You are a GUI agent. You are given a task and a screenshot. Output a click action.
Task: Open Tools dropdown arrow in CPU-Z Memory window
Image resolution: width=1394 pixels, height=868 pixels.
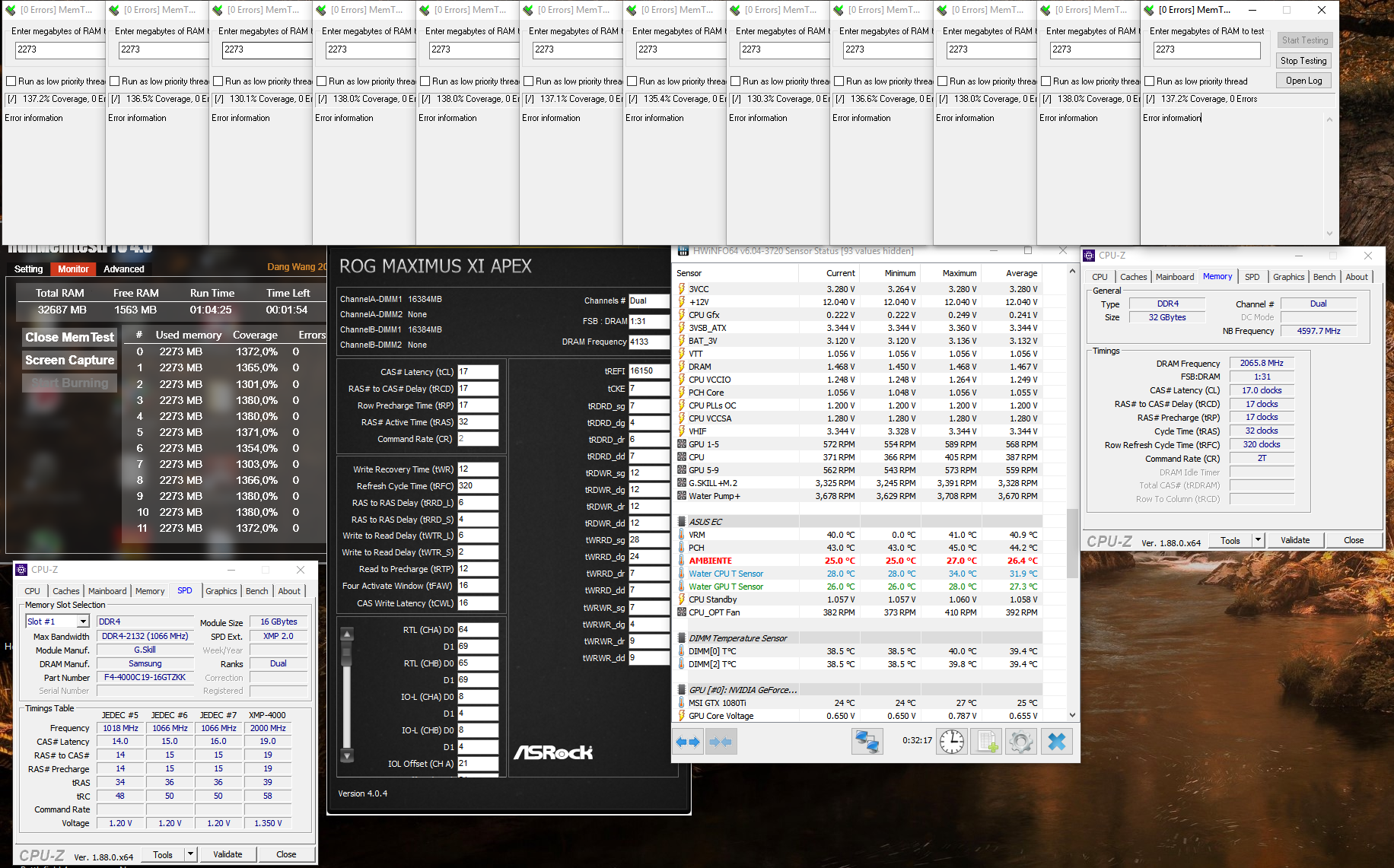click(x=1259, y=540)
